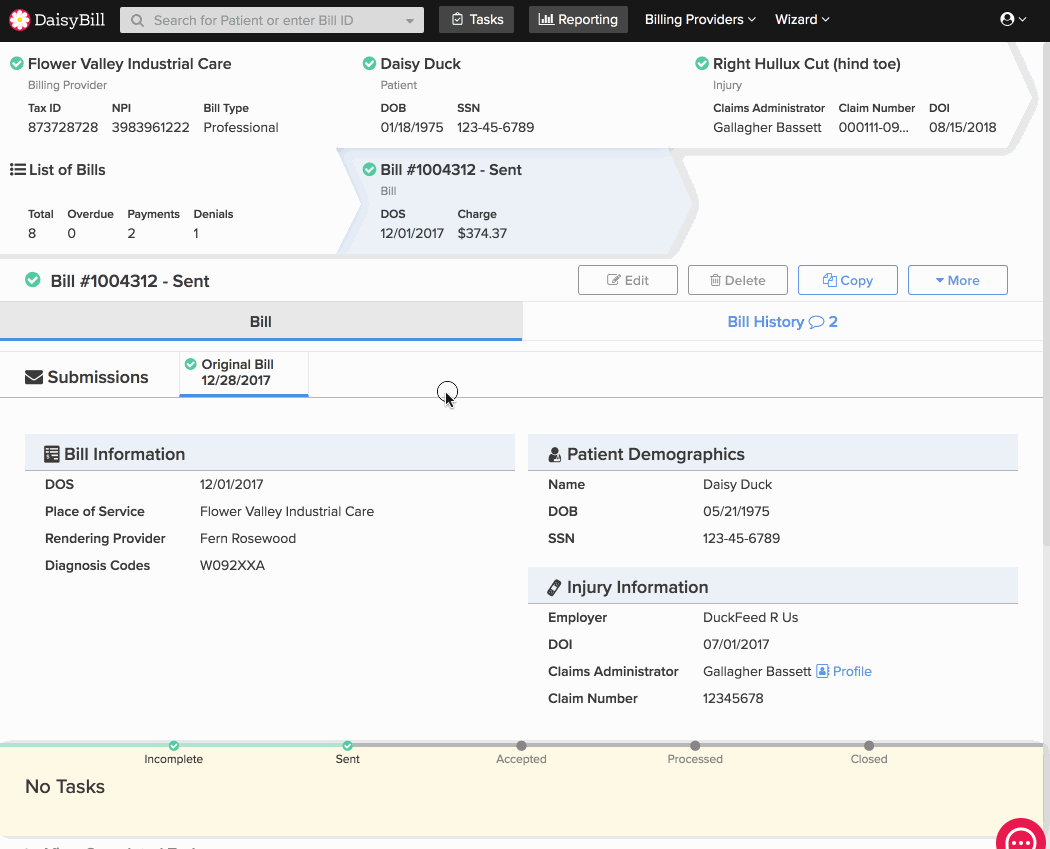Click the claim number 12345678

[x=733, y=698]
